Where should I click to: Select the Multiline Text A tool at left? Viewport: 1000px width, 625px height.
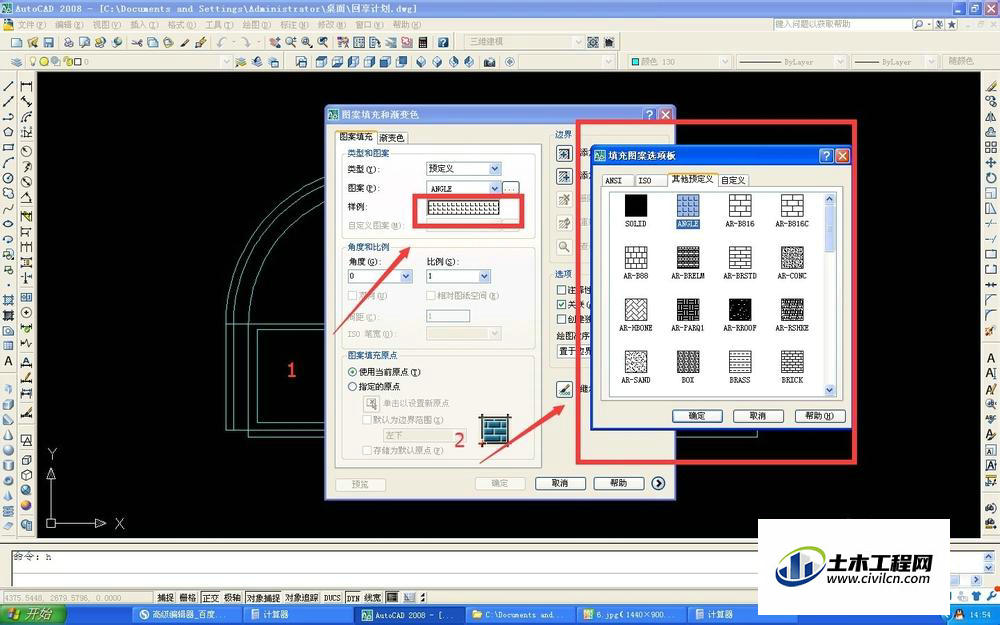[x=8, y=361]
